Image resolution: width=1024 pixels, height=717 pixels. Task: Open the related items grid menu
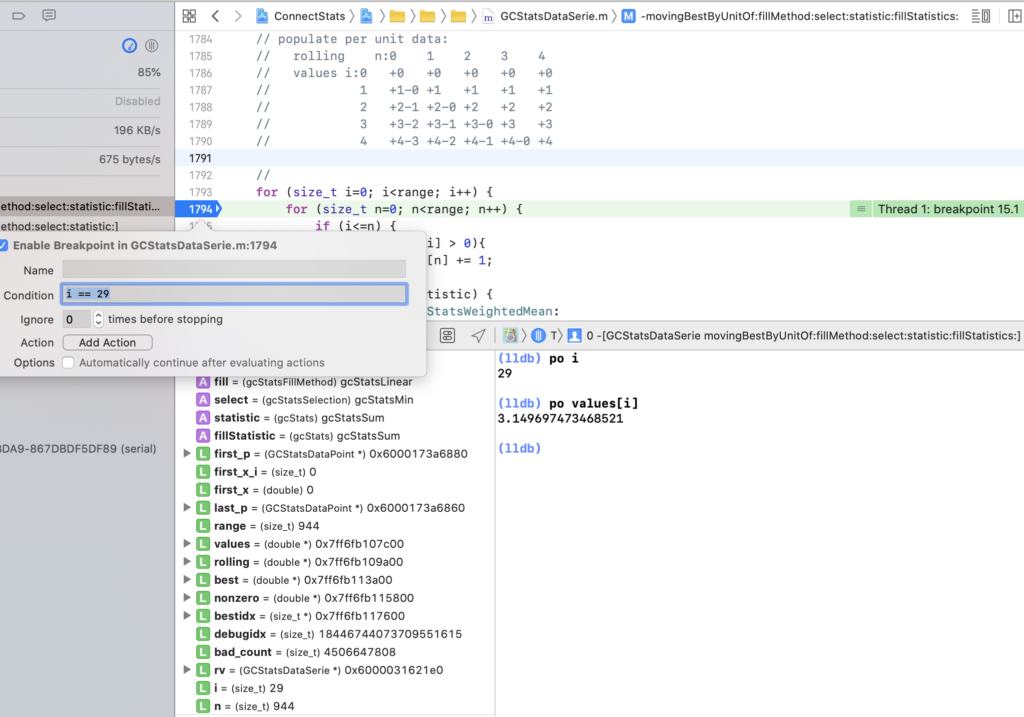click(x=189, y=16)
